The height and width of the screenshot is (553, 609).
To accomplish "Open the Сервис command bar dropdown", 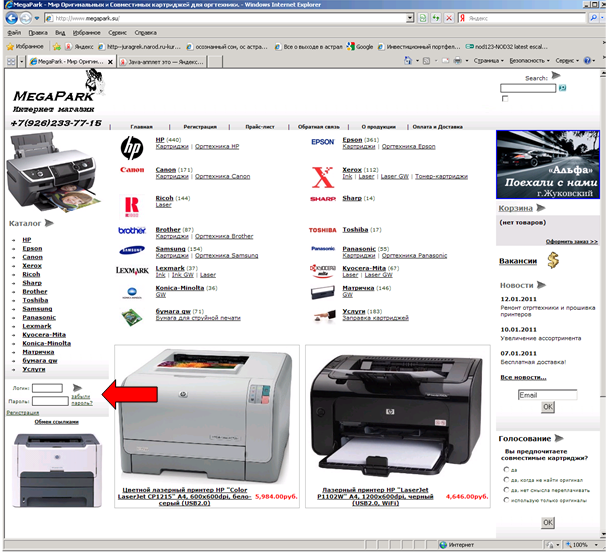I will pyautogui.click(x=567, y=61).
